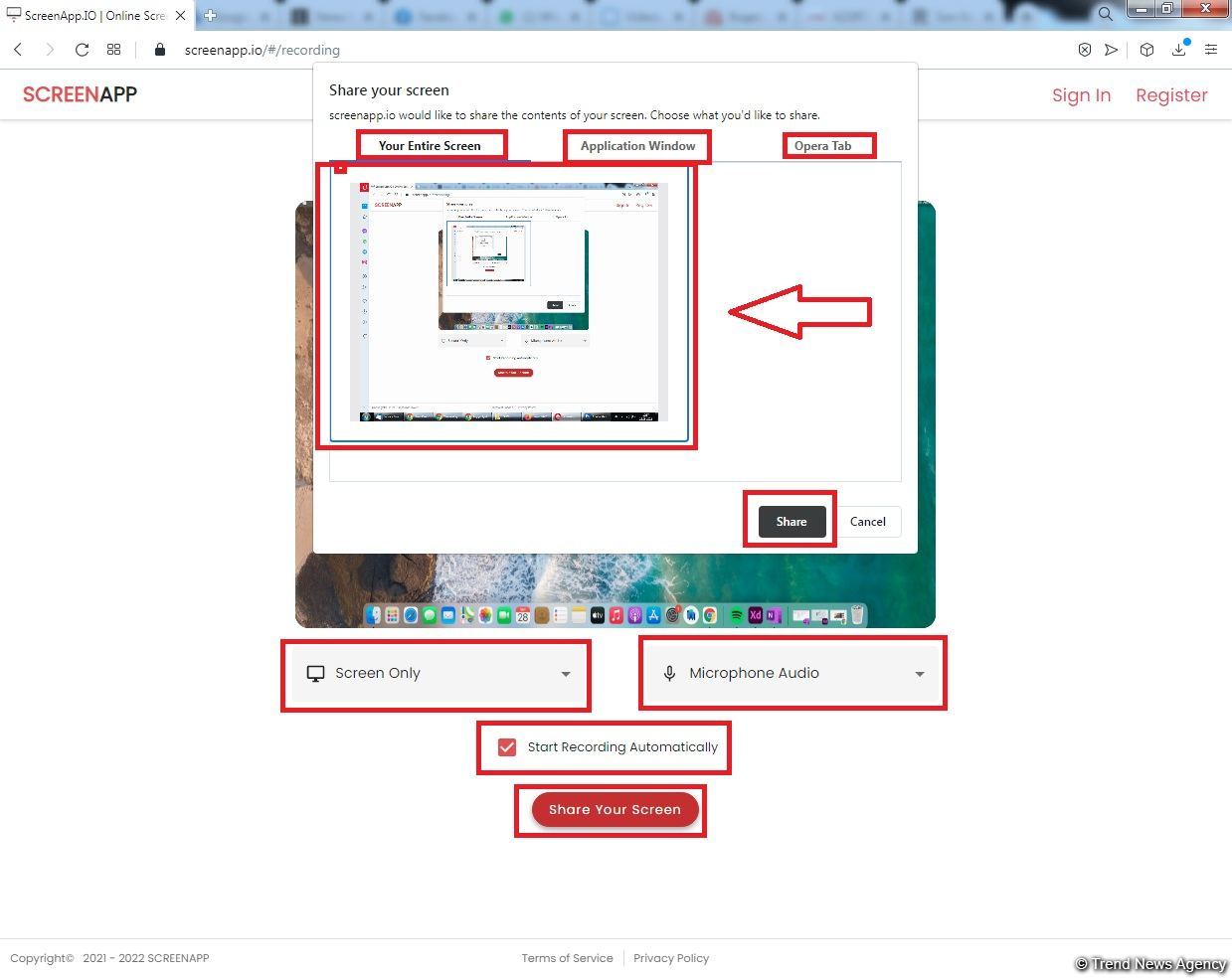Open the Sign In link
Image resolution: width=1232 pixels, height=978 pixels.
[x=1081, y=95]
